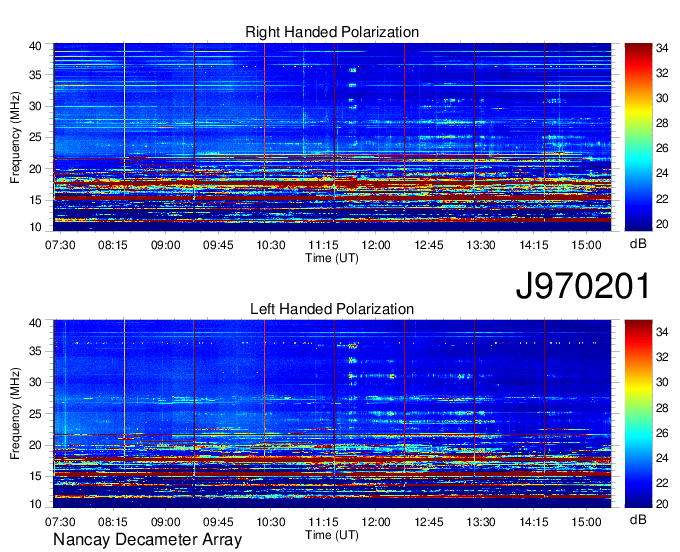The width and height of the screenshot is (680, 552).
Task: Click the 08:15 tick on the top plot
Action: (x=113, y=245)
